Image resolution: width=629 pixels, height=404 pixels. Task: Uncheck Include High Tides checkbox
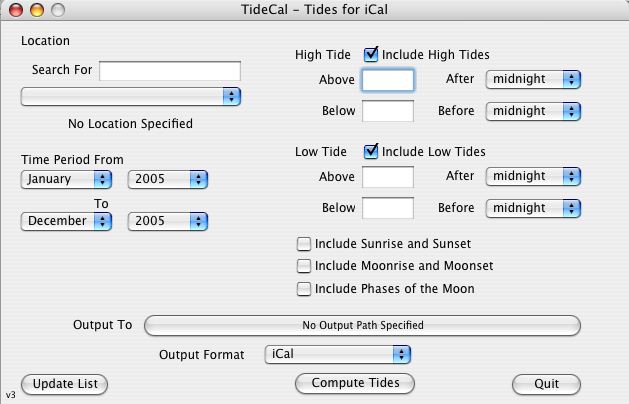click(371, 55)
